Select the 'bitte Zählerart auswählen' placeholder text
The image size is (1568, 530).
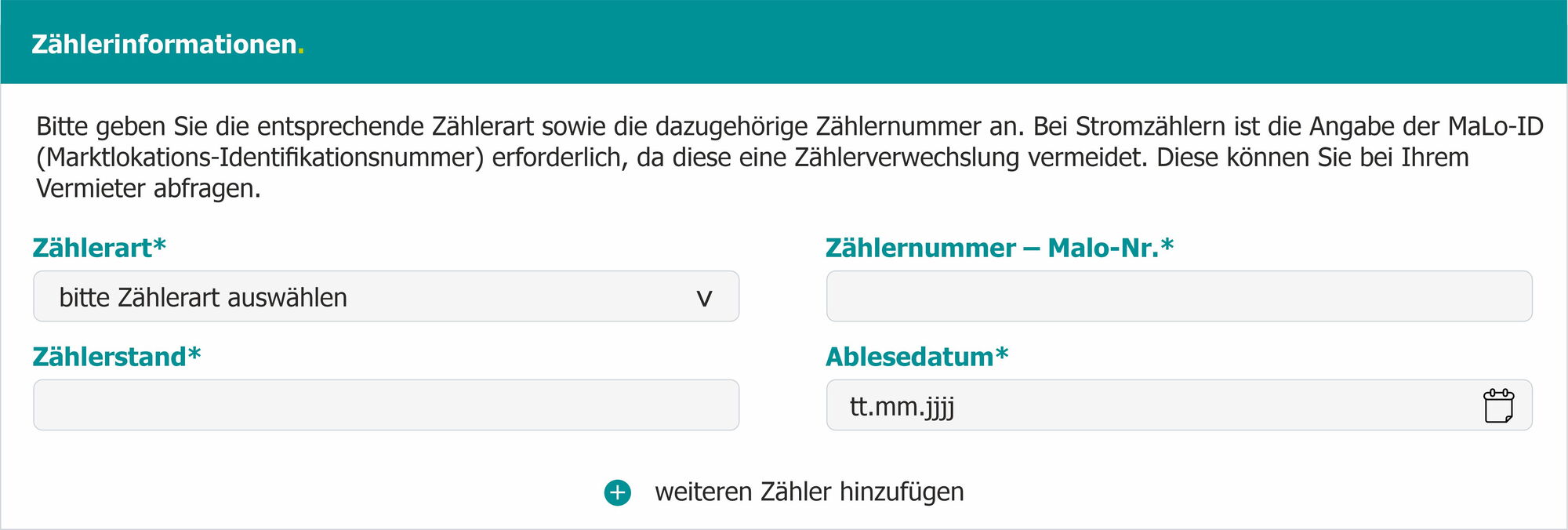(203, 298)
